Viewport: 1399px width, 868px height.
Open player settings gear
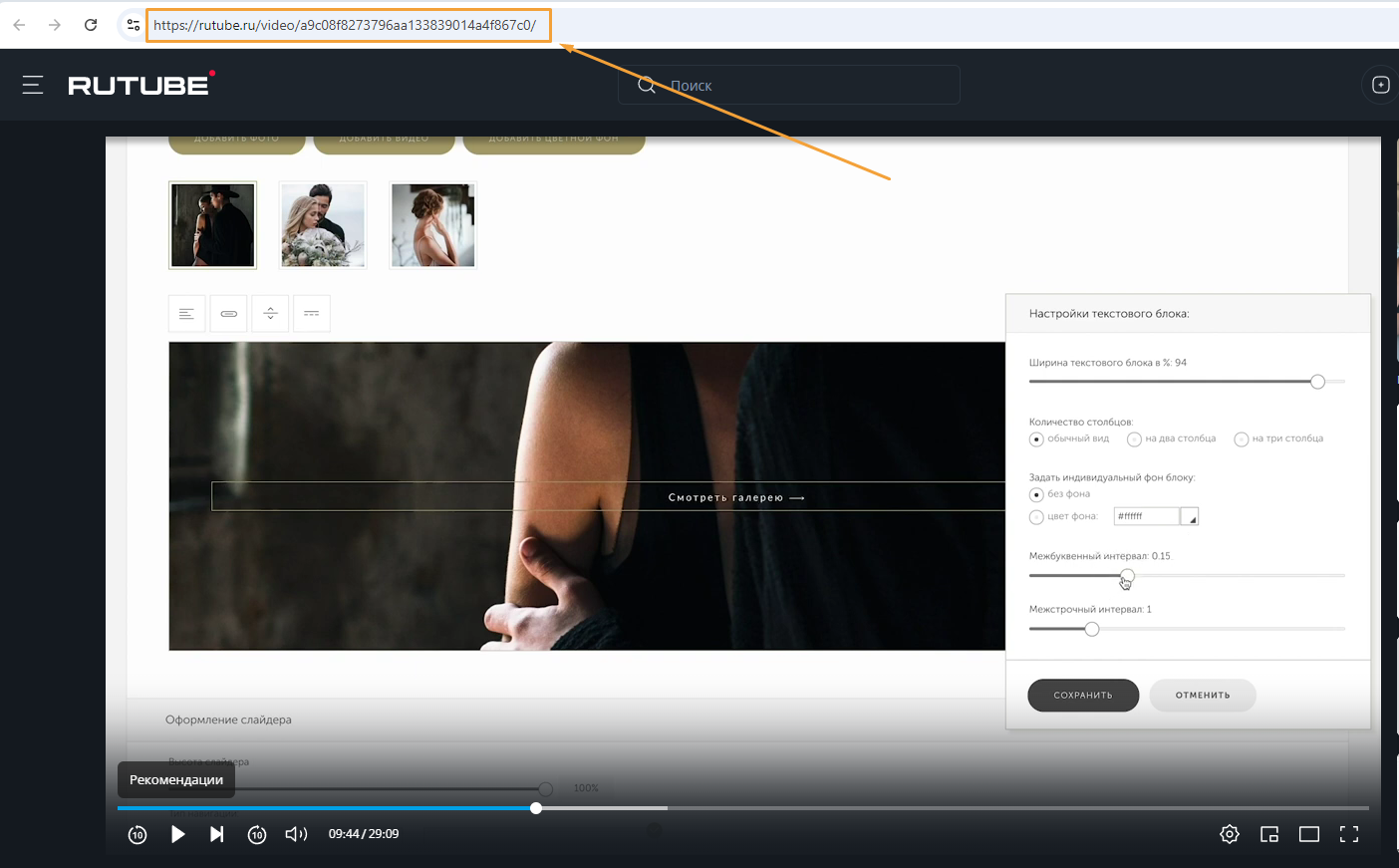(1230, 834)
